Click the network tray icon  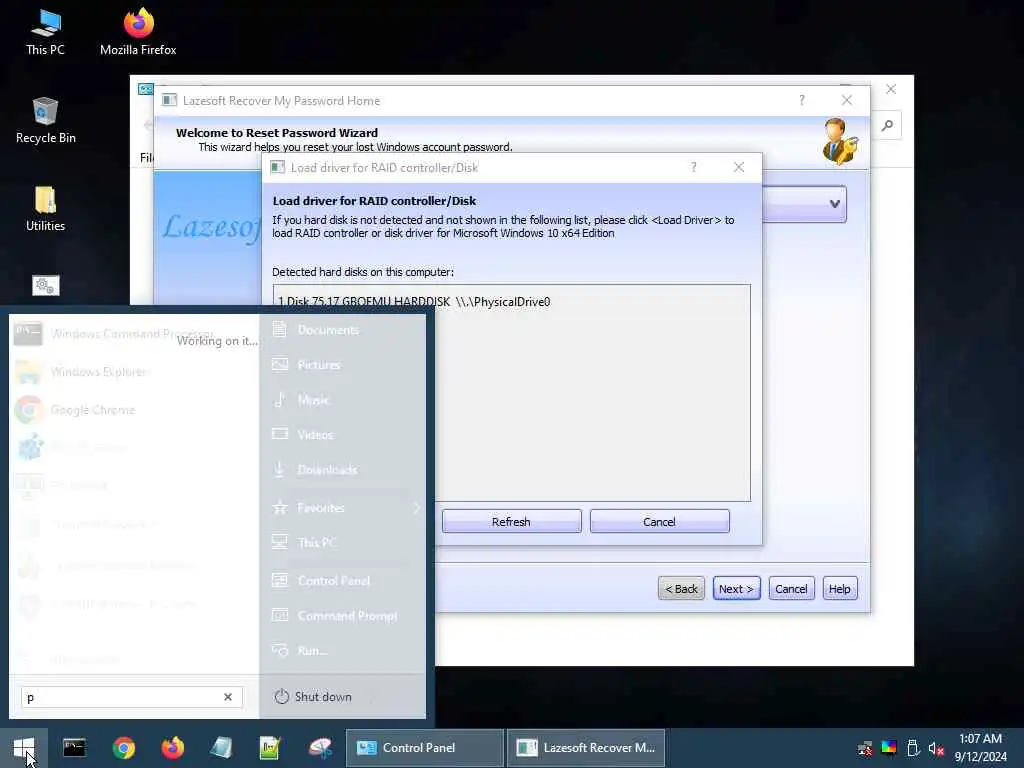coord(865,748)
